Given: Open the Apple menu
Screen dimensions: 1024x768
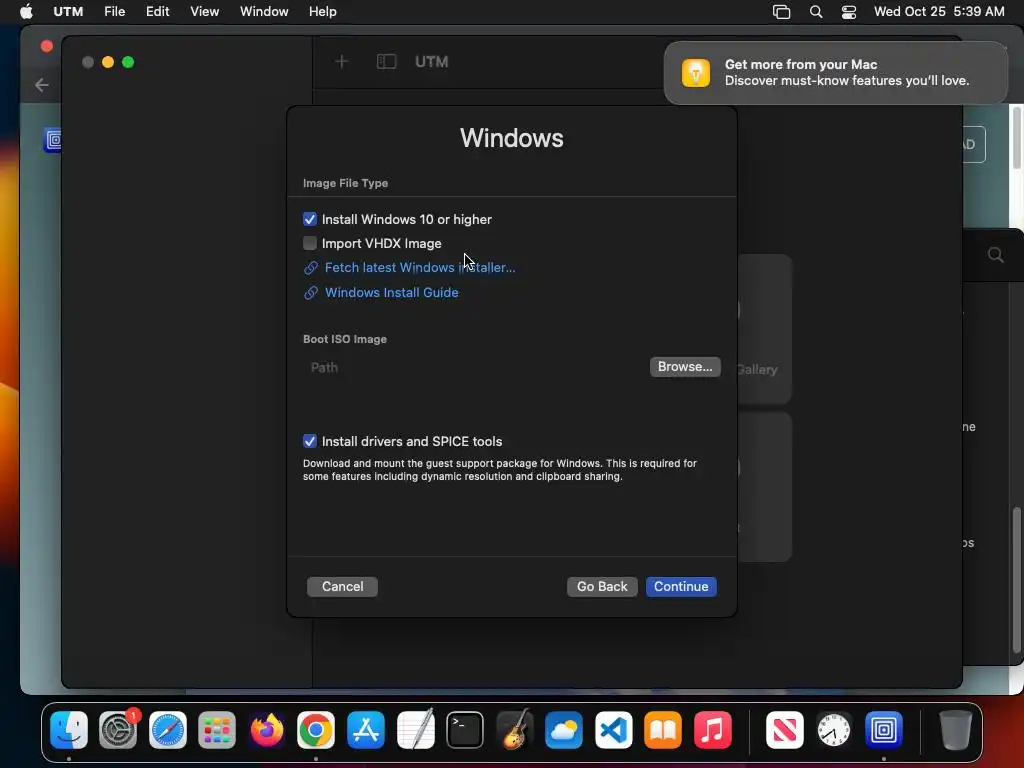Looking at the screenshot, I should (x=26, y=12).
